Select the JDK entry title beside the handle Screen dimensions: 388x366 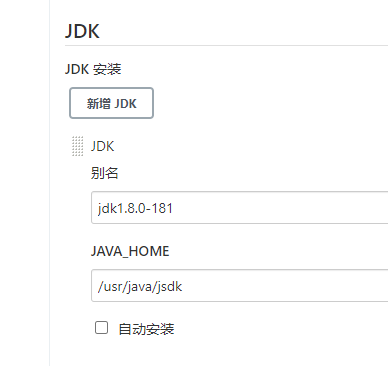click(103, 146)
